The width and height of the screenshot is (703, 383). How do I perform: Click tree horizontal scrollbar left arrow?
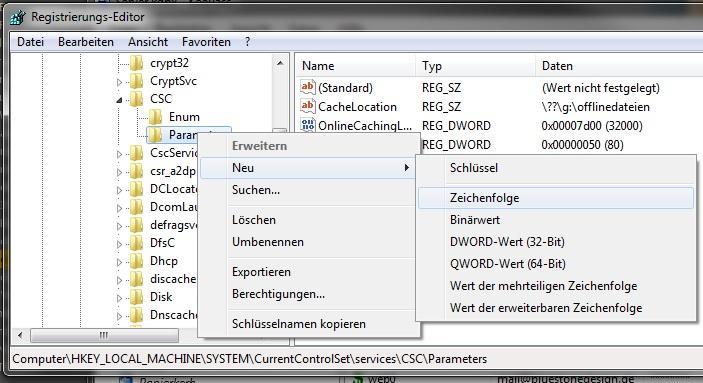point(20,335)
